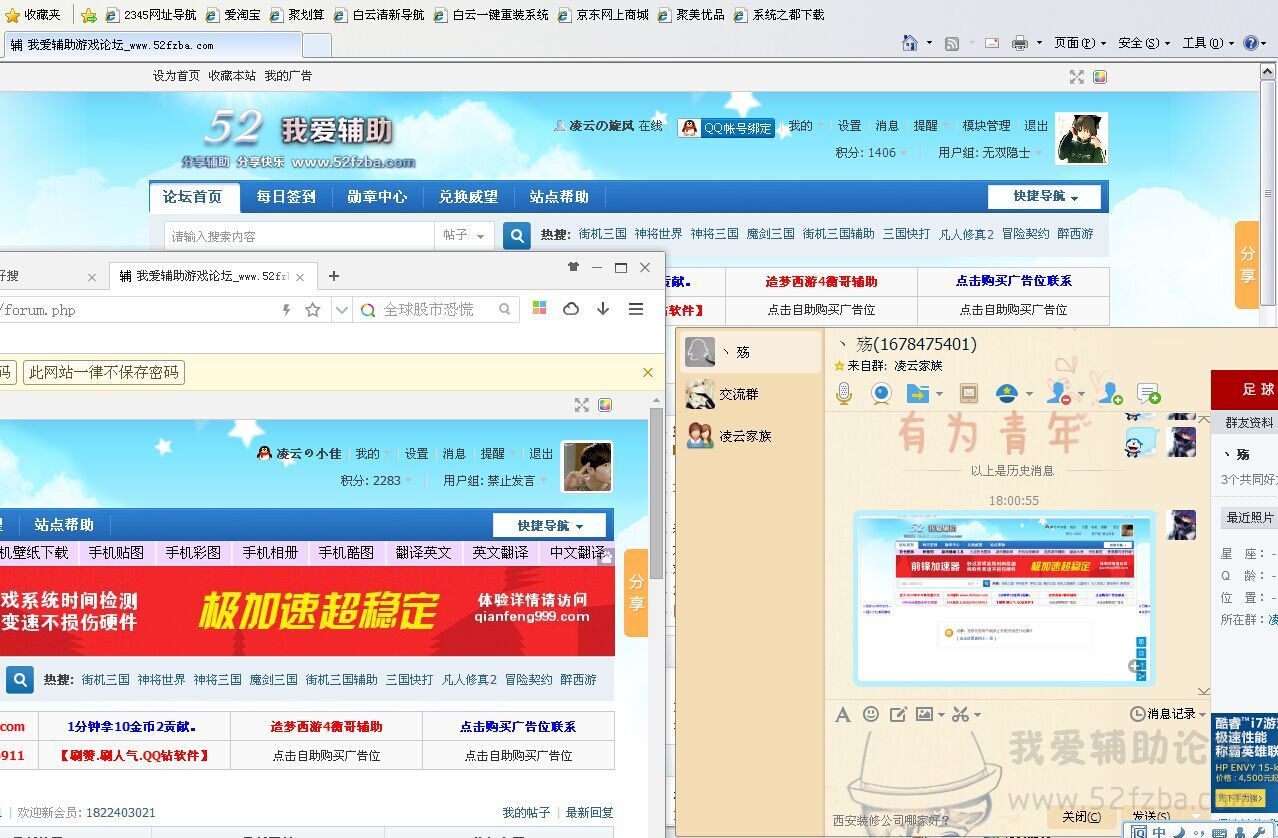Start a video call with webcam icon
This screenshot has width=1278, height=838.
pyautogui.click(x=881, y=394)
